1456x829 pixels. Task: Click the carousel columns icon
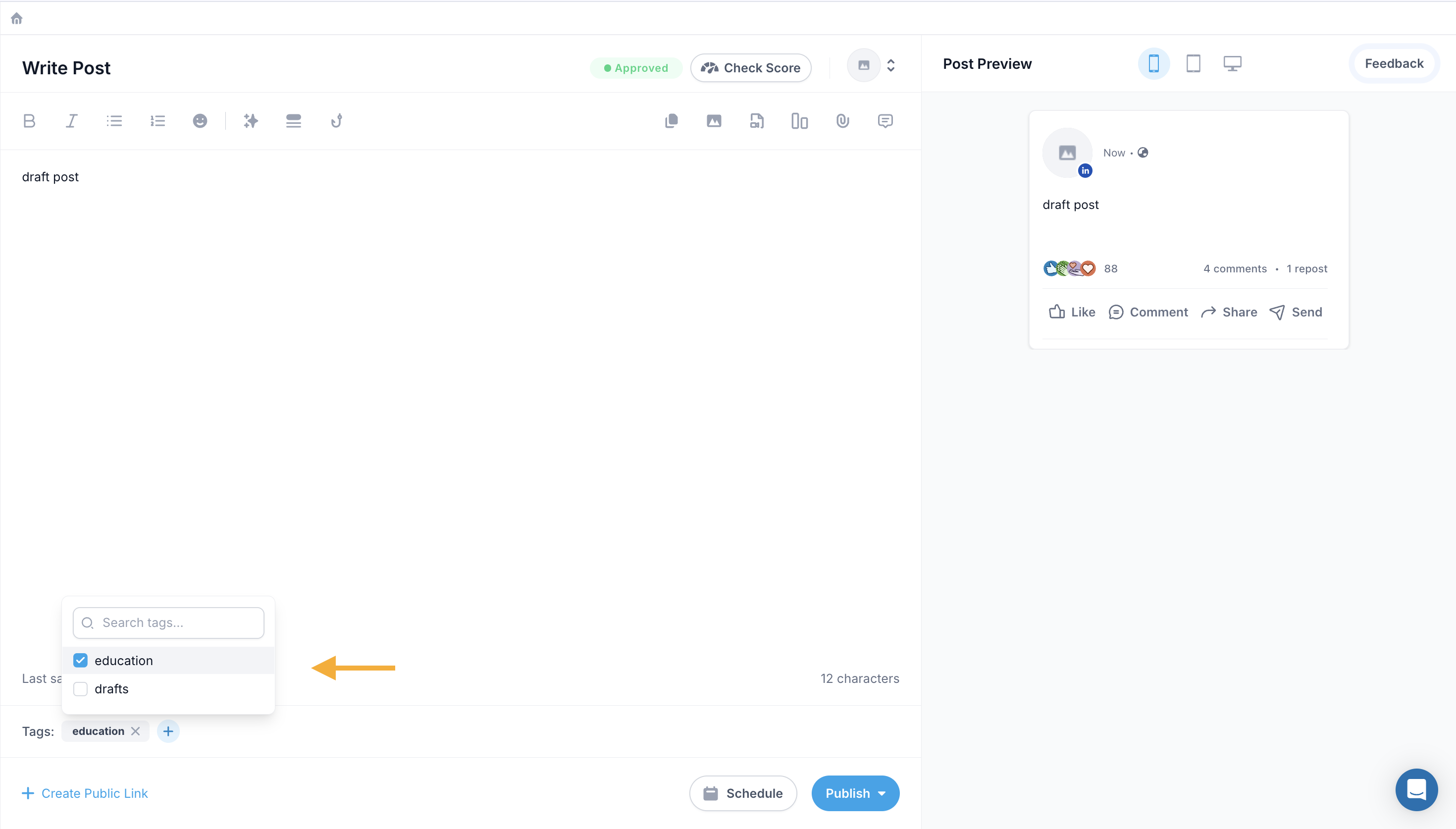[x=799, y=121]
